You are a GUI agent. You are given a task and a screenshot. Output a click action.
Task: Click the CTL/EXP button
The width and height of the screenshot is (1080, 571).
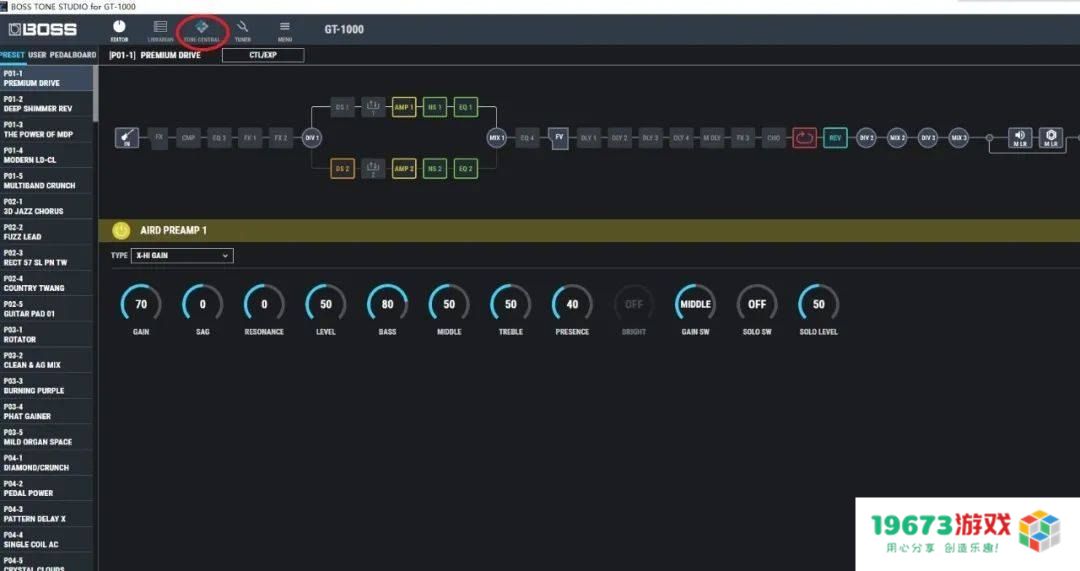click(x=263, y=55)
